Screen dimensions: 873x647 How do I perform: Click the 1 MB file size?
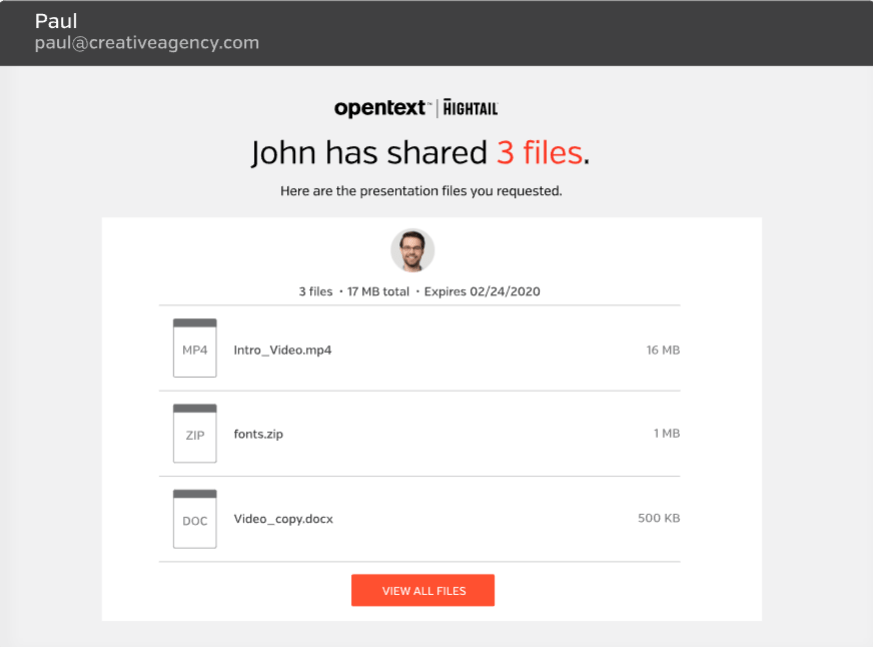point(666,433)
